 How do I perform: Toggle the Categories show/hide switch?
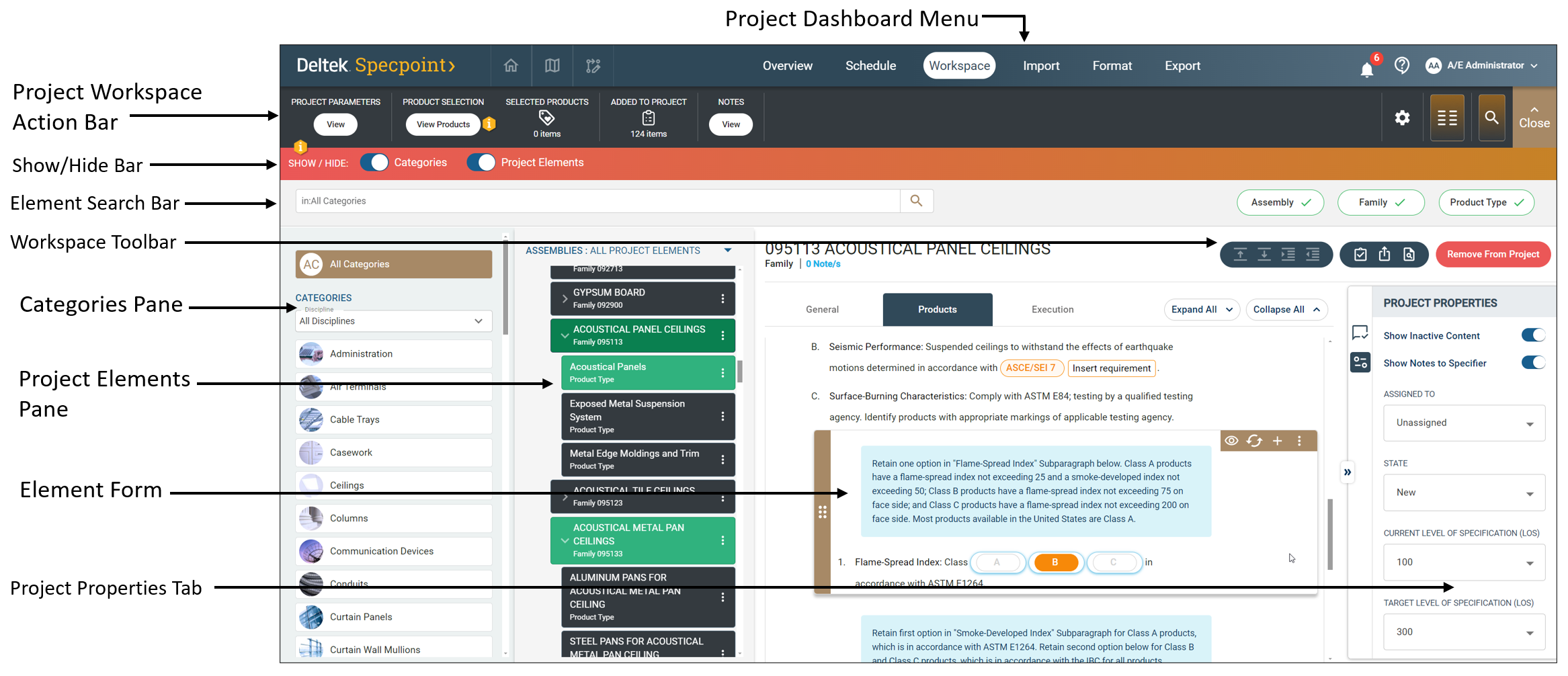(374, 163)
